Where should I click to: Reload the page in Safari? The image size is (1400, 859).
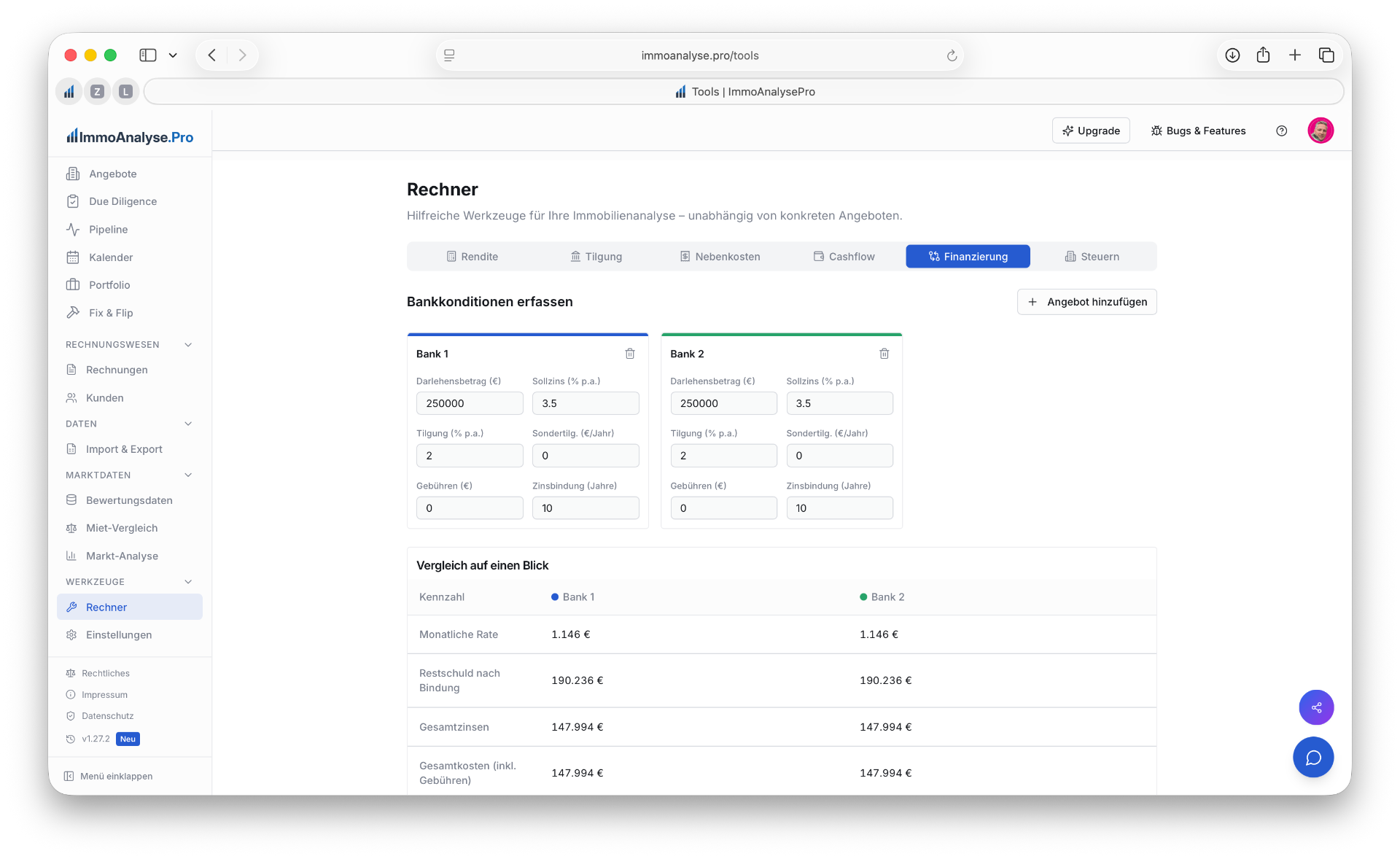951,55
